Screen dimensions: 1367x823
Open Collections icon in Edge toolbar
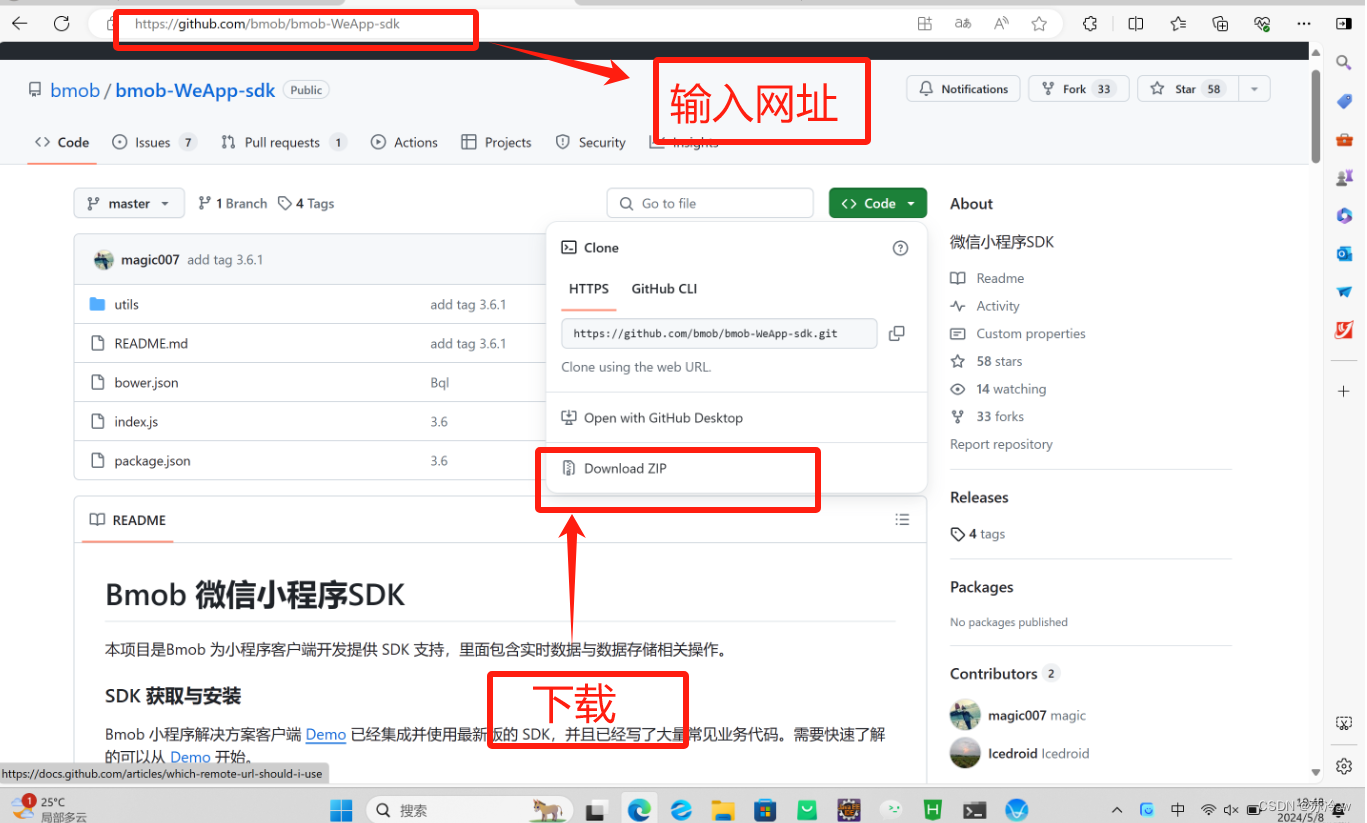1220,23
